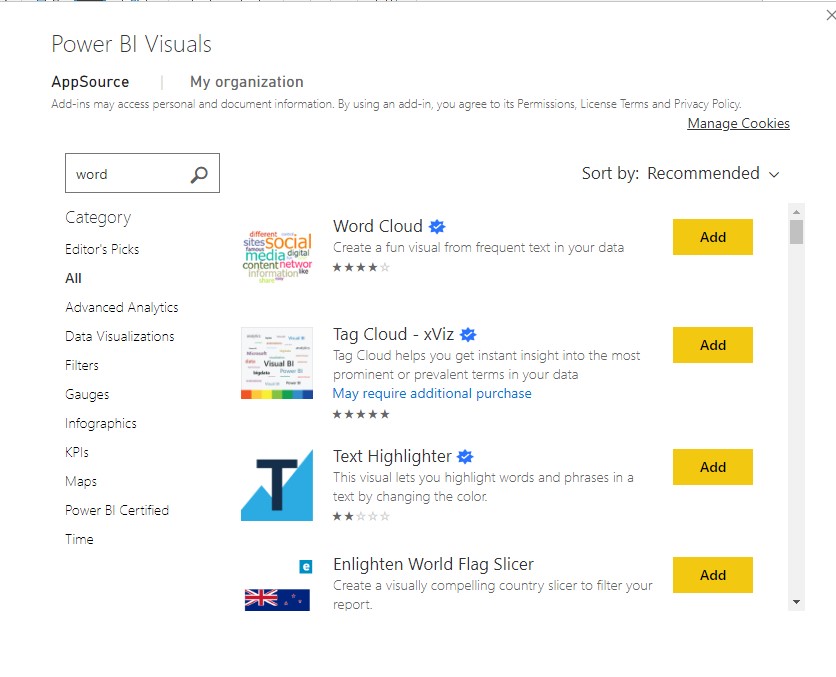Screen dimensions: 836x677
Task: Click the certified badge next to Word Cloud
Action: (437, 227)
